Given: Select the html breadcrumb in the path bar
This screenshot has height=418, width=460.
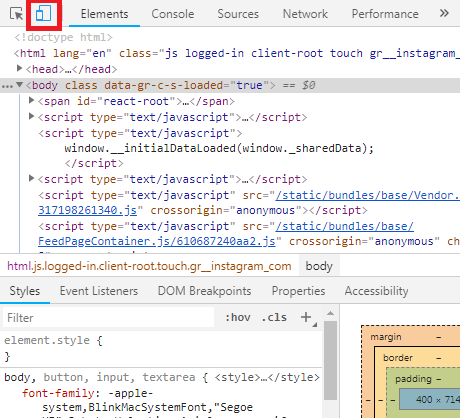Looking at the screenshot, I should pos(149,266).
